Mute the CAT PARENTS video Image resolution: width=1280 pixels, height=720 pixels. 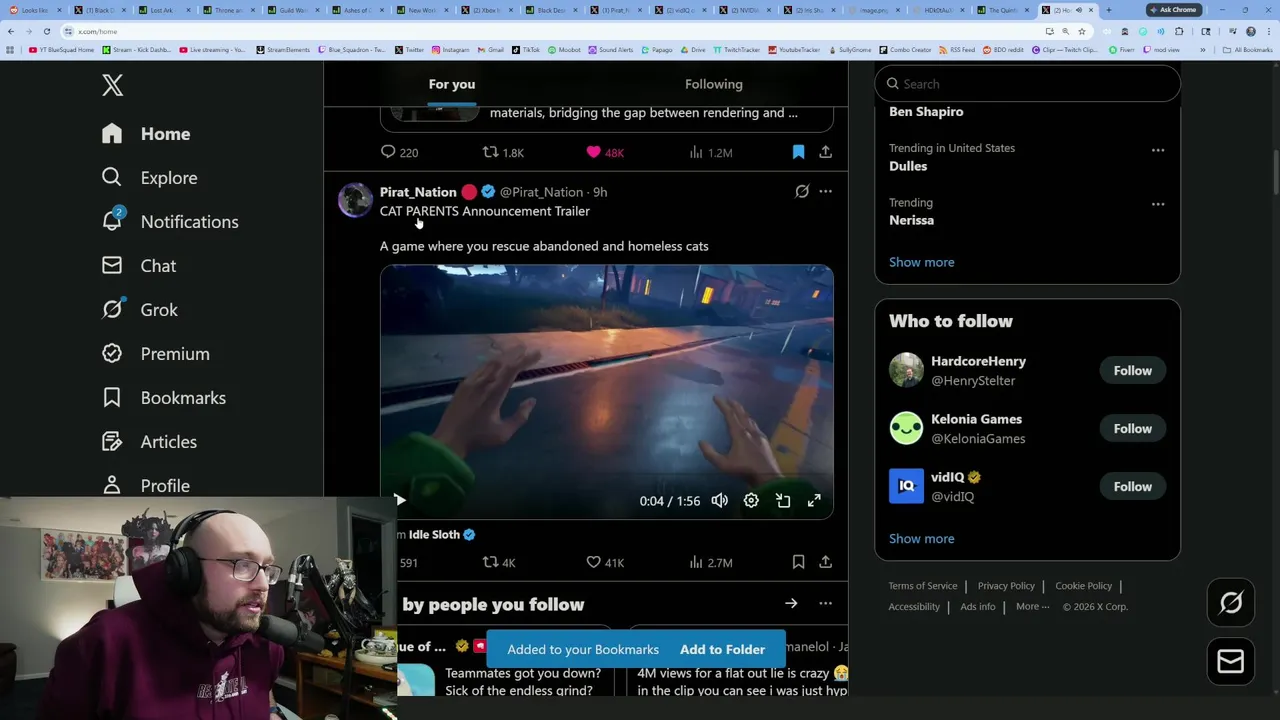(719, 500)
